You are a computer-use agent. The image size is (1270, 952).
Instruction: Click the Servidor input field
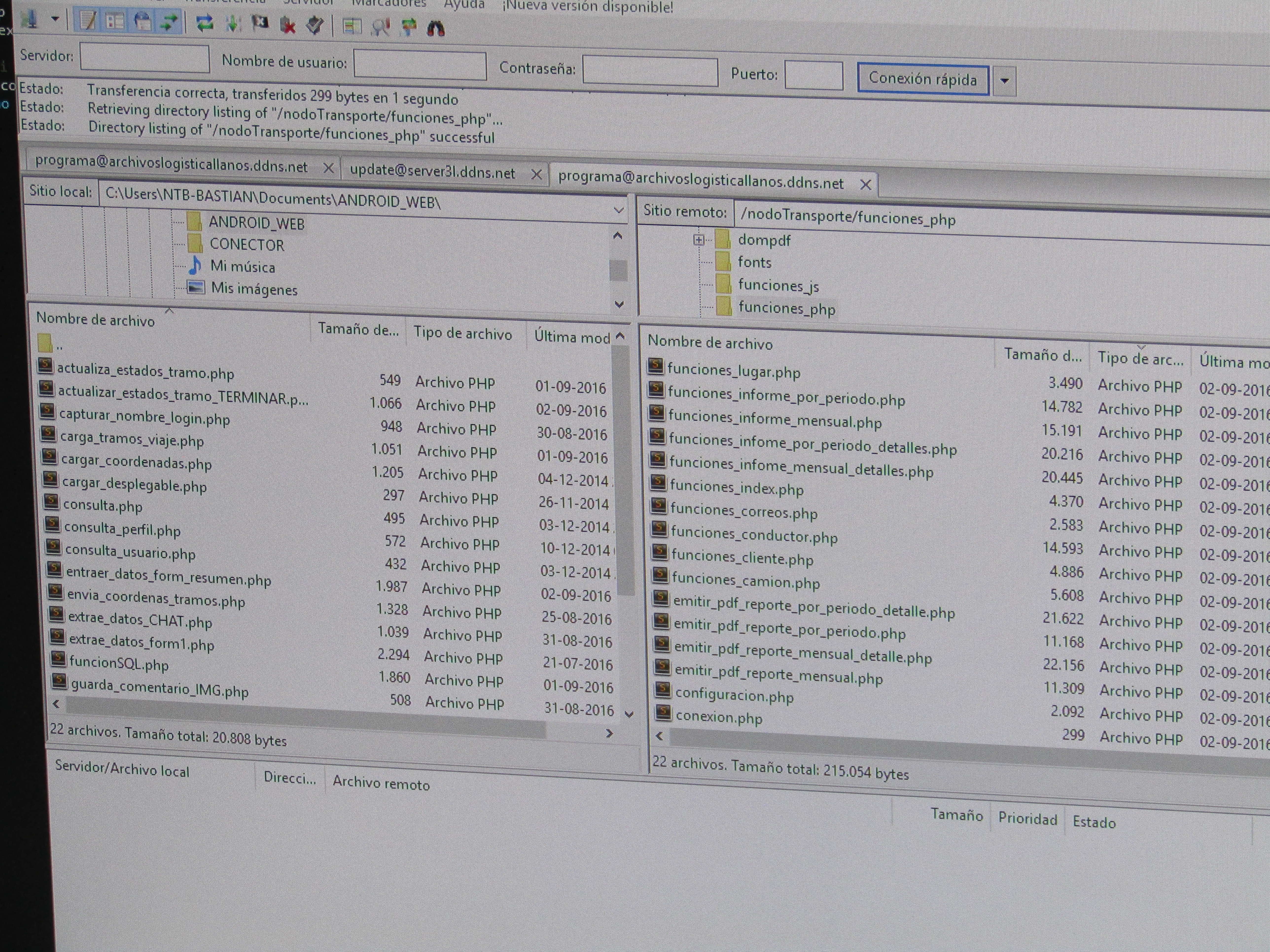145,58
